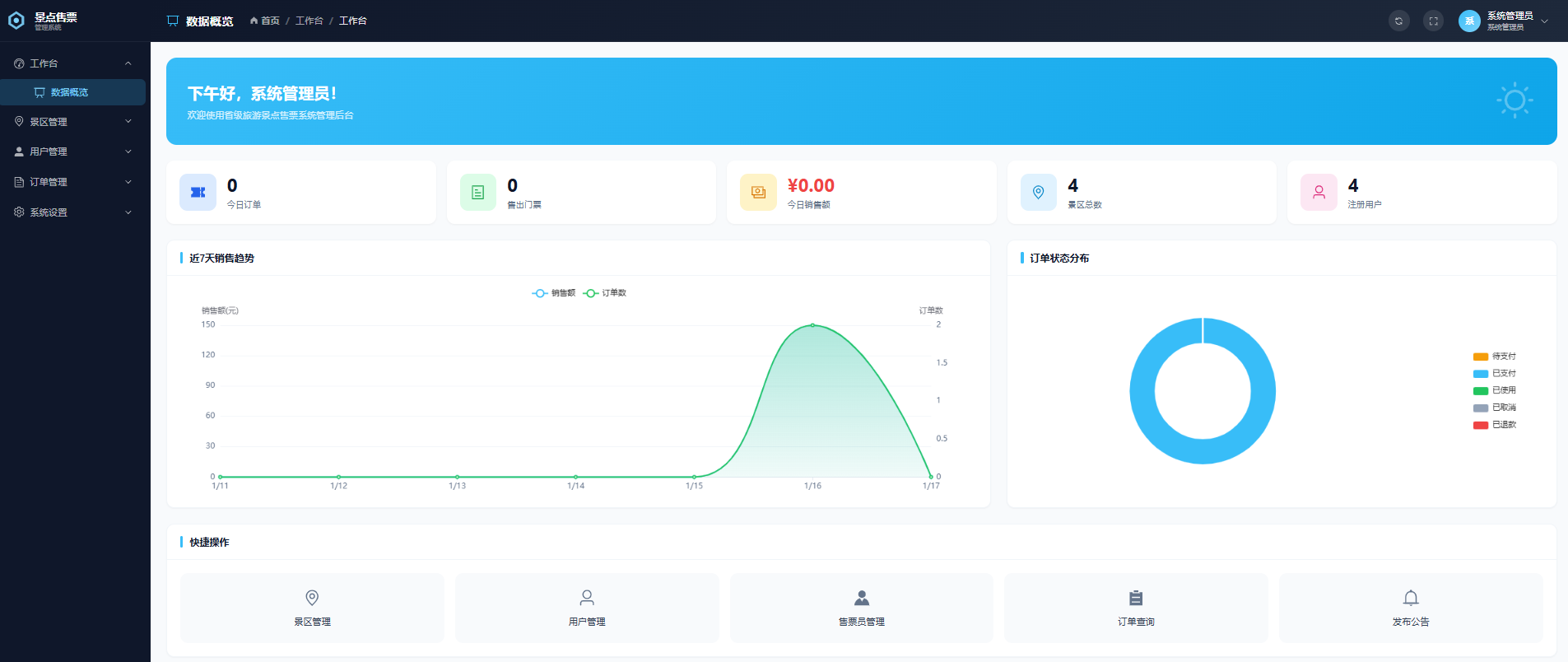The image size is (1568, 662).
Task: Click the last 工作台 breadcrumb text
Action: pos(353,21)
